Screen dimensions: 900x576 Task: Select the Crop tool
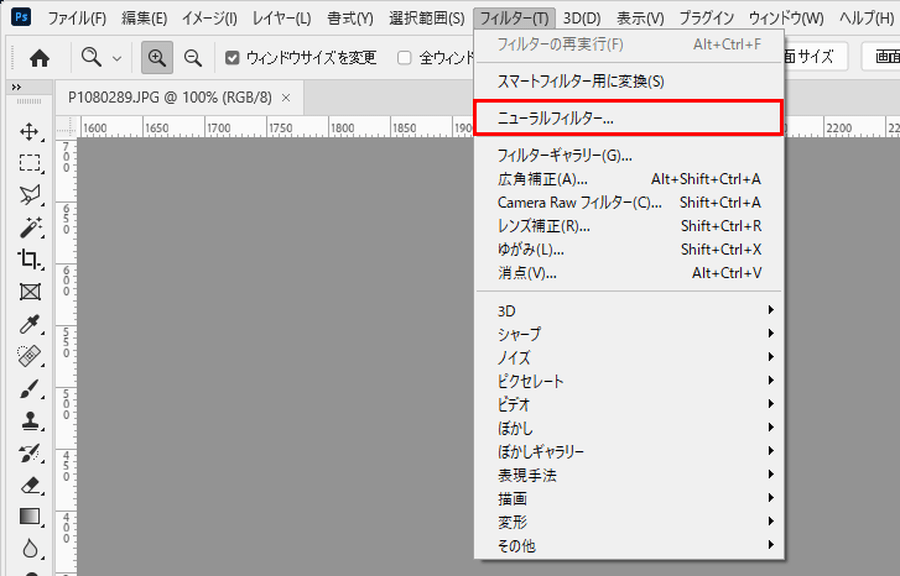(x=30, y=259)
